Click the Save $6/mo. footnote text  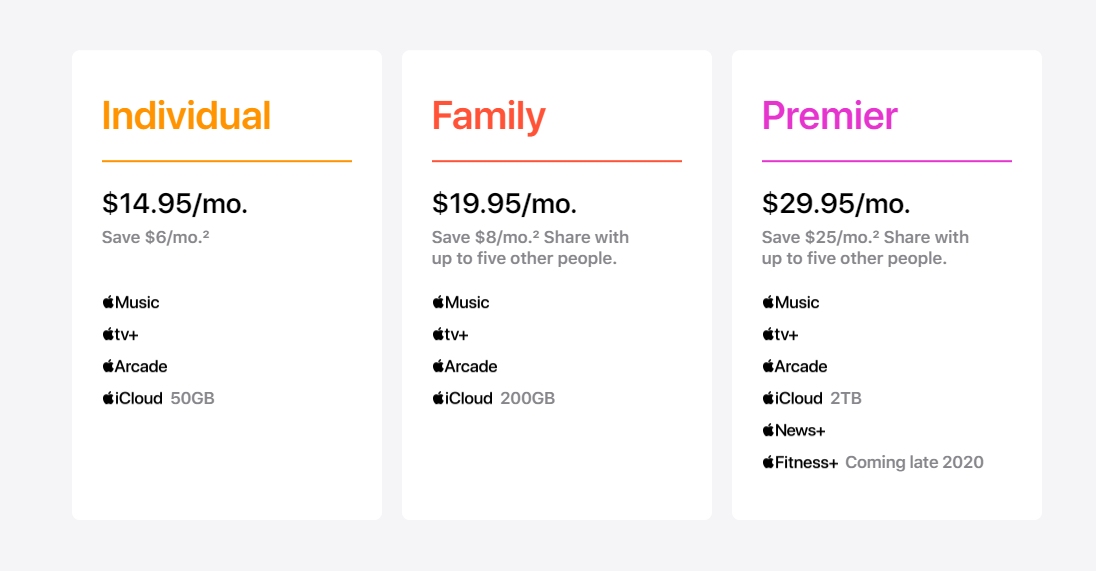155,237
